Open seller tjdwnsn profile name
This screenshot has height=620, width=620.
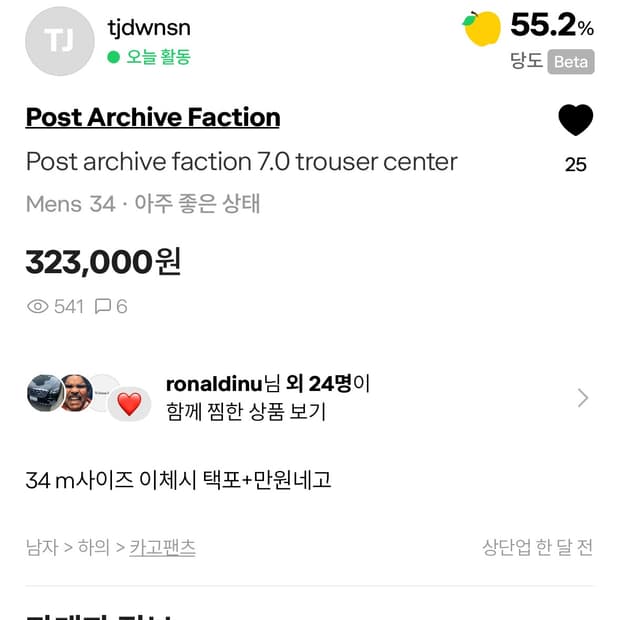tap(148, 28)
